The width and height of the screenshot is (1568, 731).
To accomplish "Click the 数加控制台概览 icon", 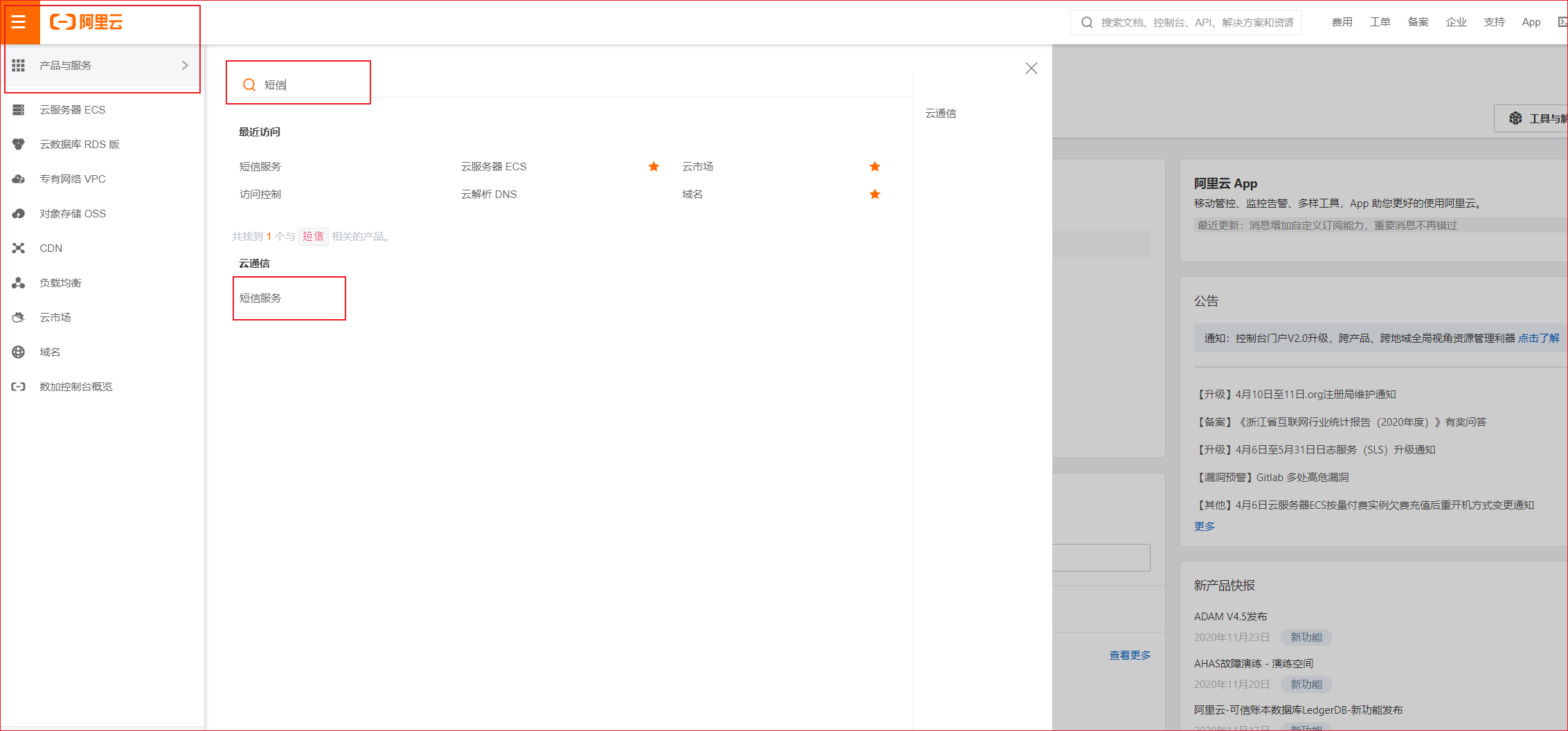I will [19, 387].
